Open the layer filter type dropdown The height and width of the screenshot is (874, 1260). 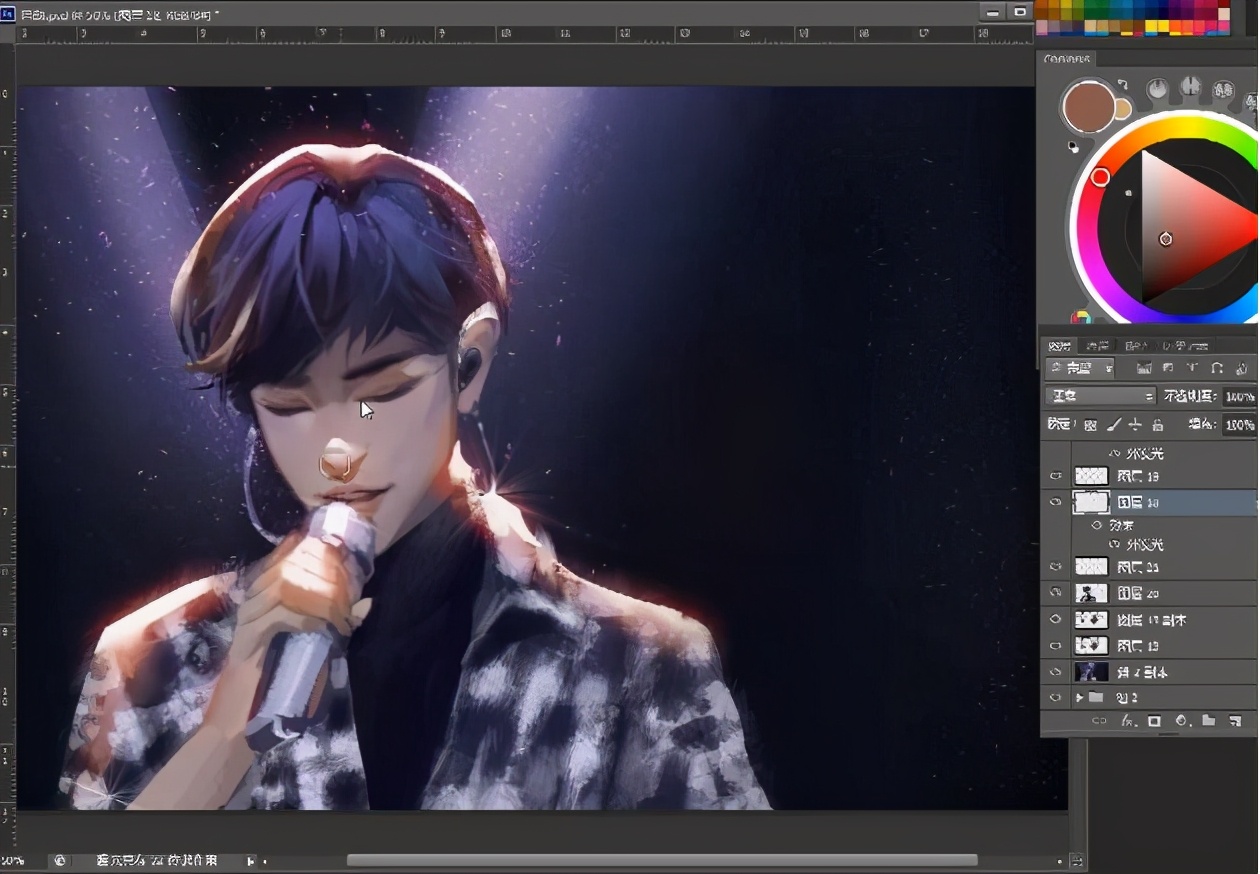point(1080,369)
